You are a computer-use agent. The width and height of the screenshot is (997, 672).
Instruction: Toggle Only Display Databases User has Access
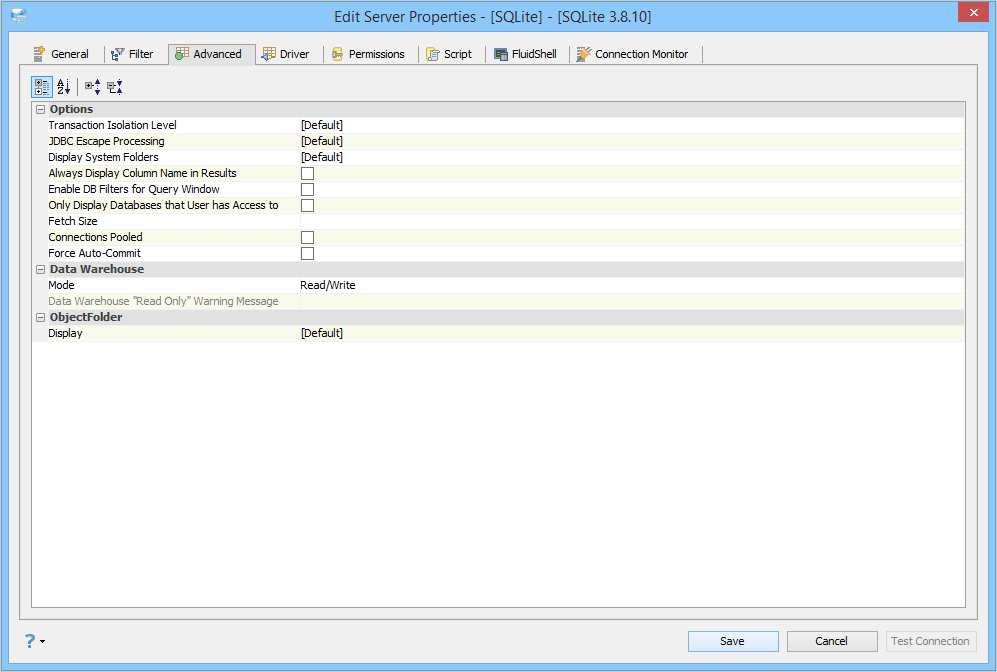click(308, 205)
